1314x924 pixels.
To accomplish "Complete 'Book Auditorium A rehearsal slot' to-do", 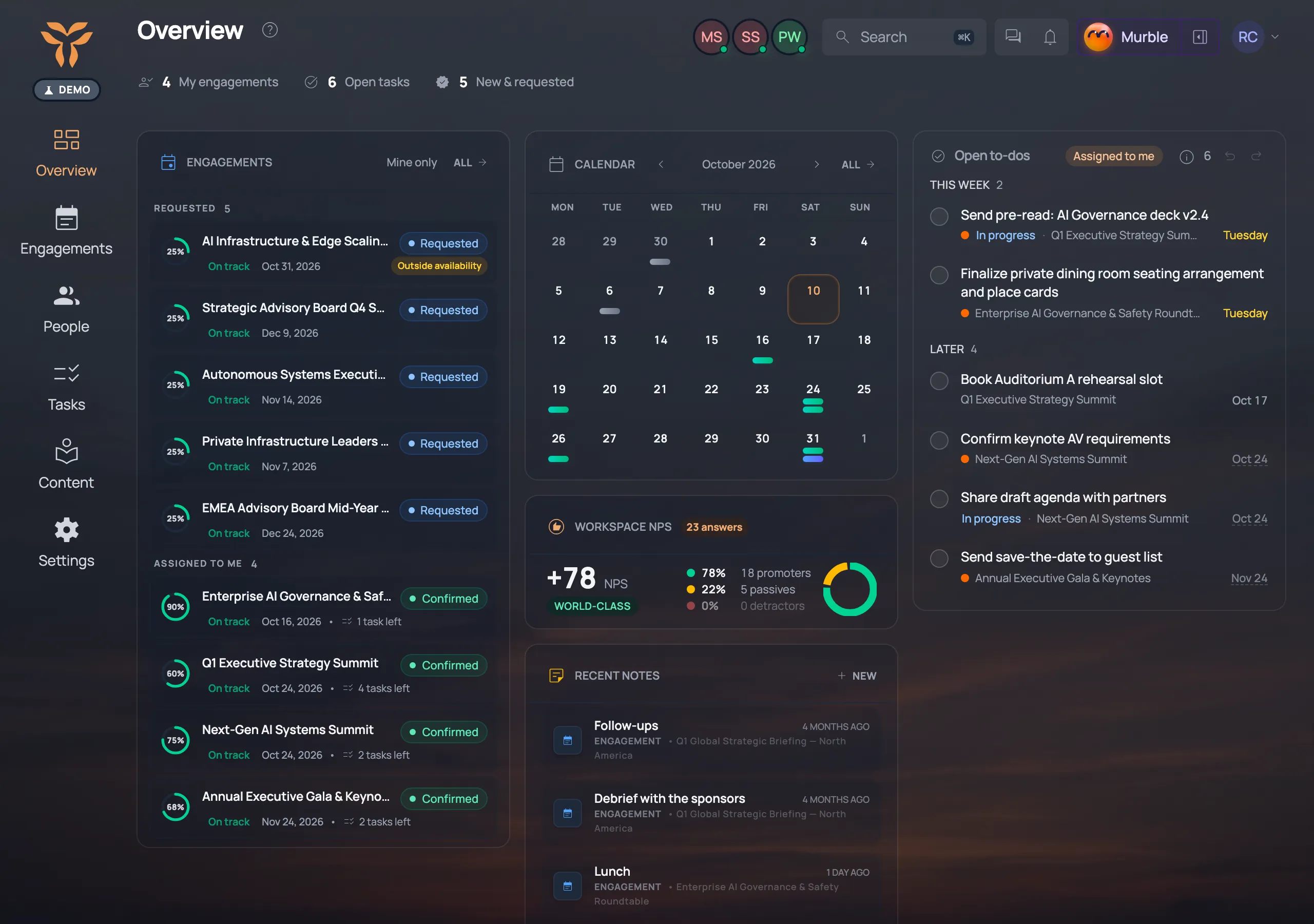I will (x=939, y=381).
